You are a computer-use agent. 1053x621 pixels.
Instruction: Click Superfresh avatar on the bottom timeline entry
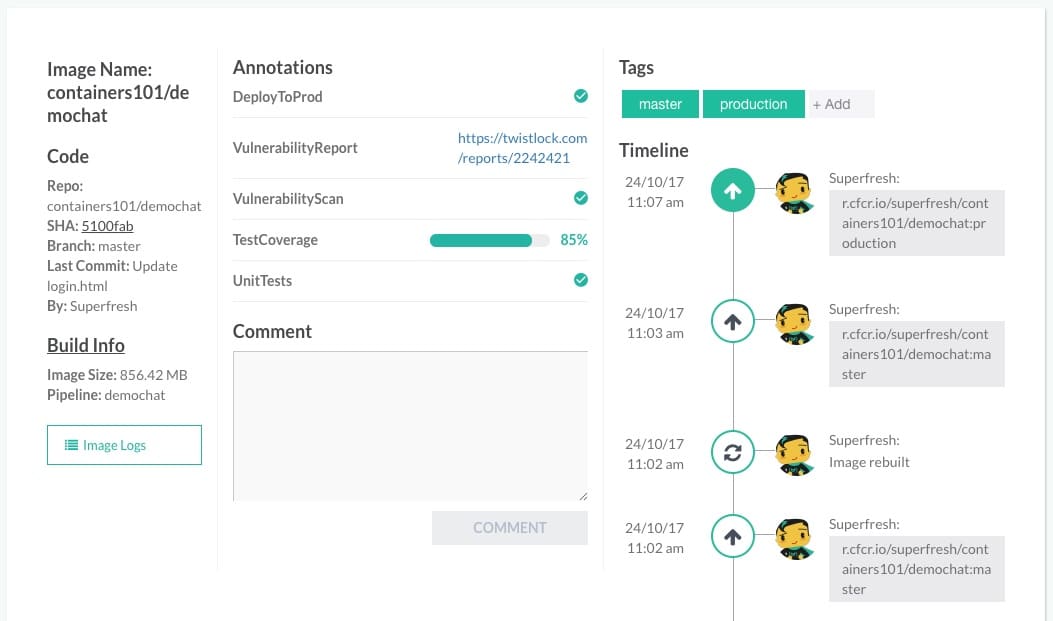click(x=794, y=538)
